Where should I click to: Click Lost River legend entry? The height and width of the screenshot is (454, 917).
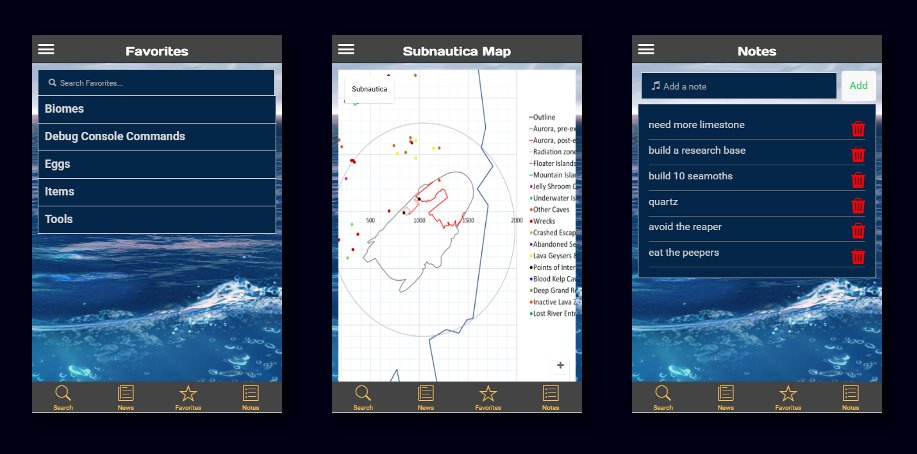pyautogui.click(x=553, y=314)
